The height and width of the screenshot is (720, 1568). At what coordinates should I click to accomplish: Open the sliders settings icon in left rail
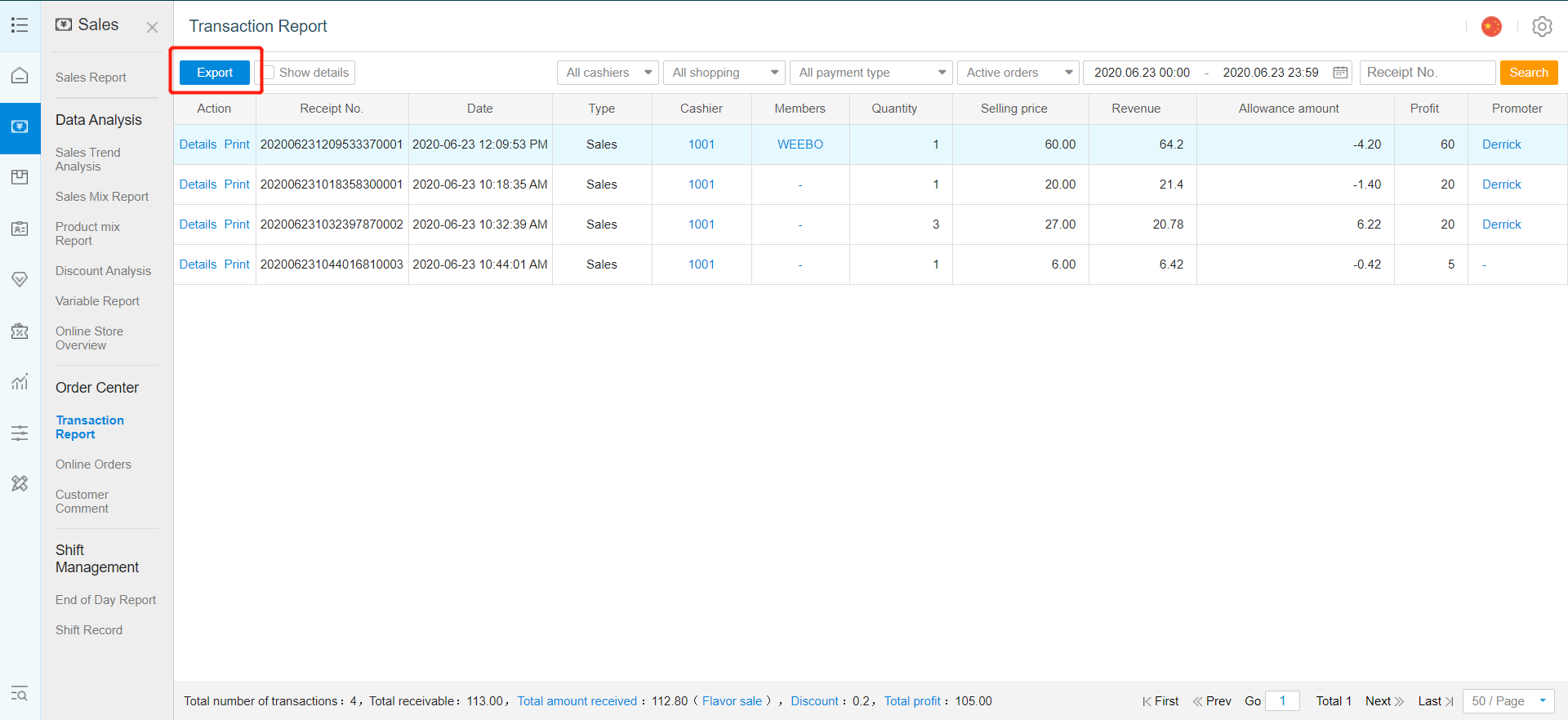coord(20,433)
